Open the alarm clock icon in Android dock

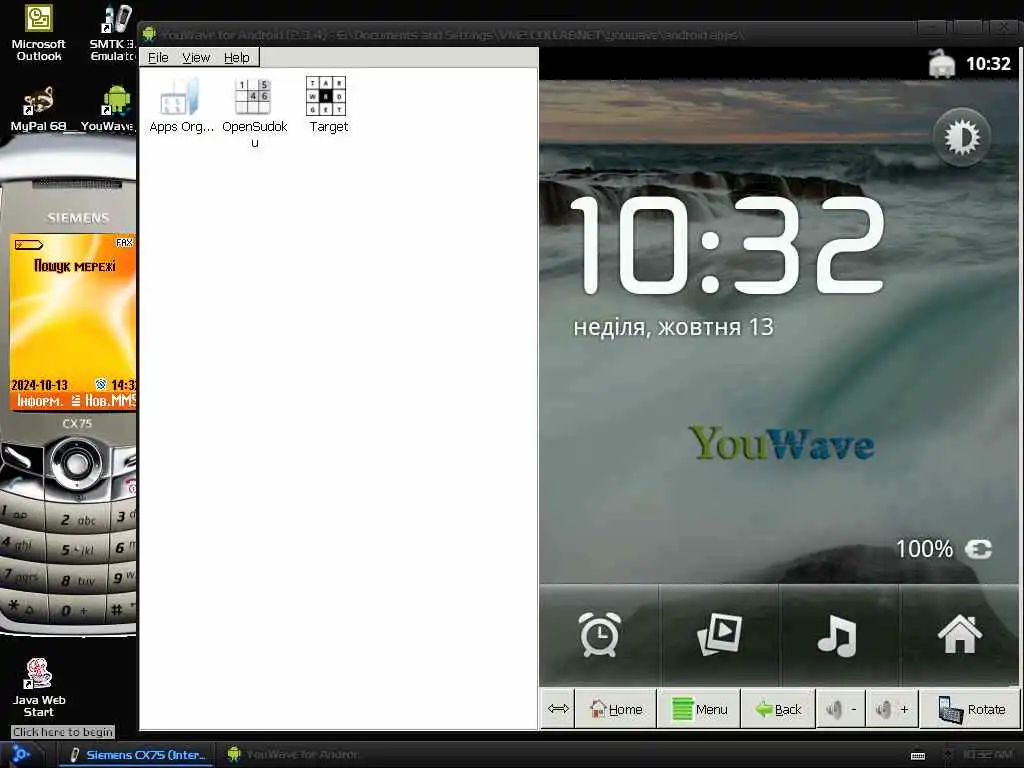[x=600, y=633]
